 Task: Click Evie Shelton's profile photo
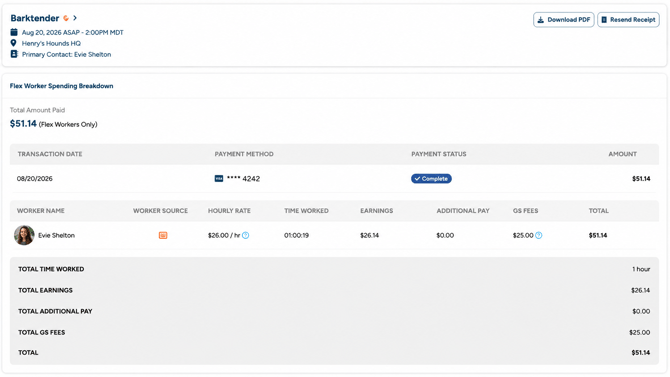coord(24,235)
